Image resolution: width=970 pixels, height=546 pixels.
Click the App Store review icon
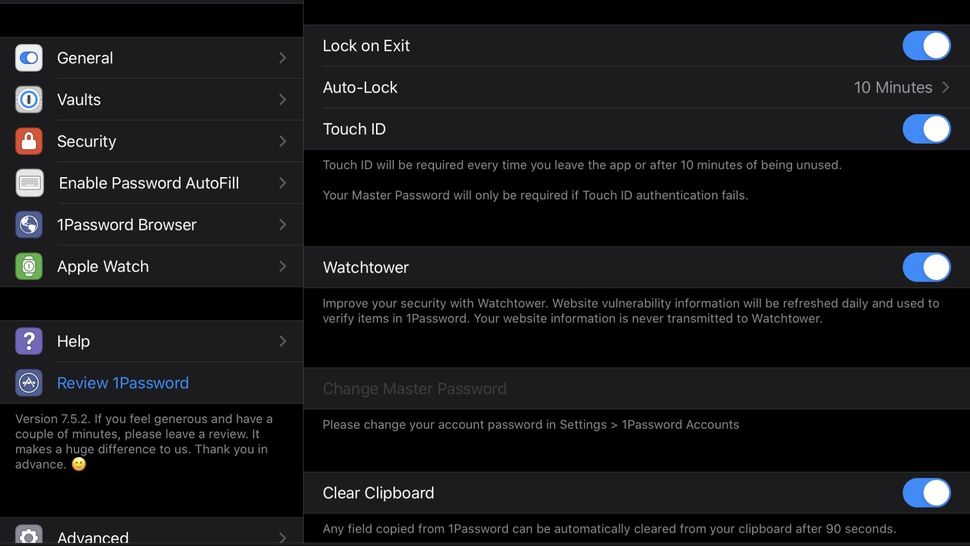pos(29,383)
